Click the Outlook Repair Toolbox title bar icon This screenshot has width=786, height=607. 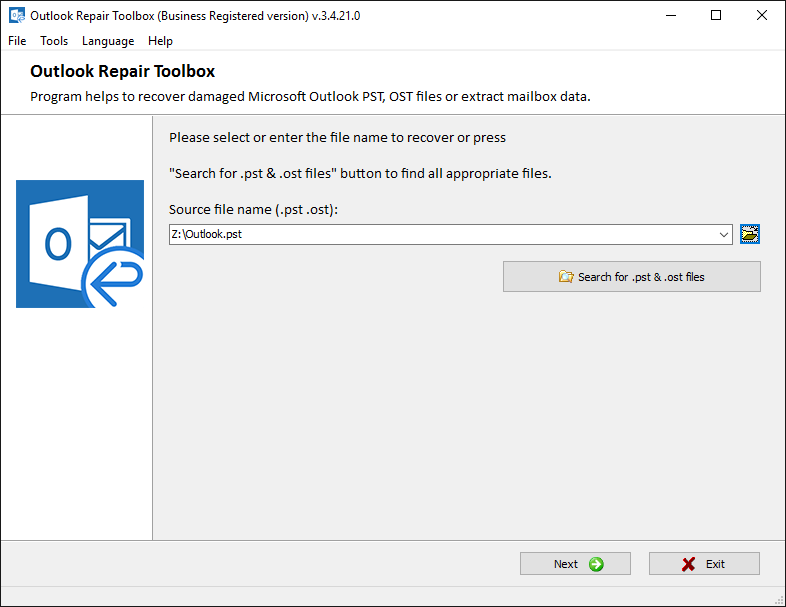(17, 16)
